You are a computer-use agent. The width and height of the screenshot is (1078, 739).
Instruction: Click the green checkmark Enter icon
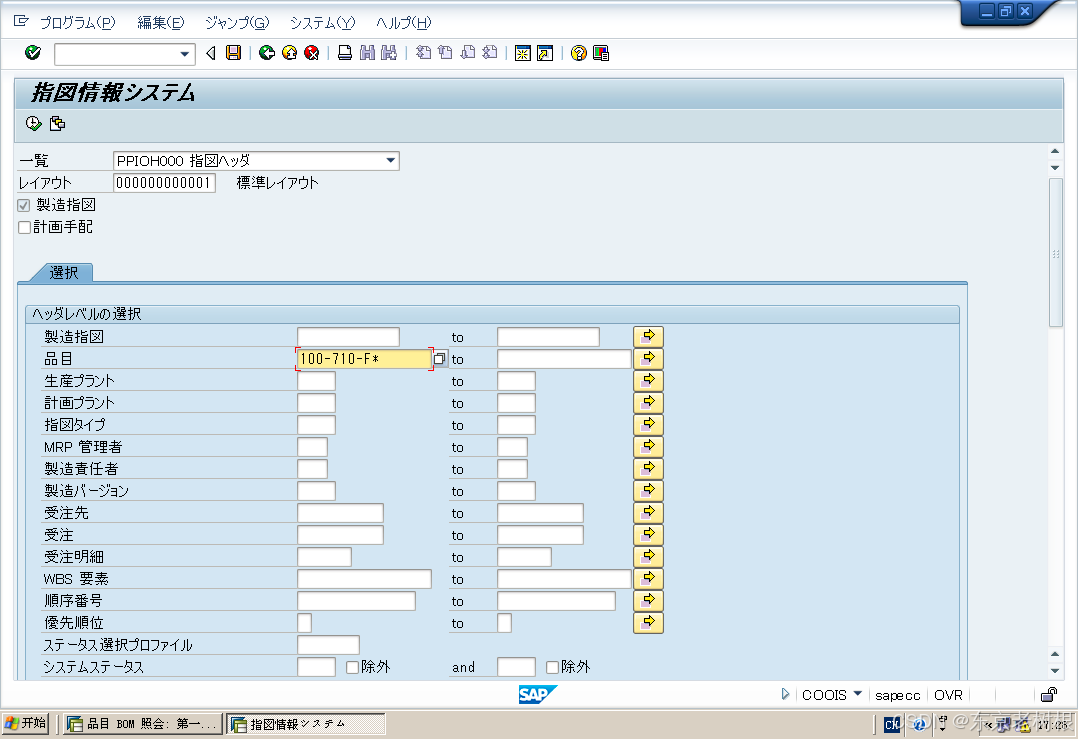(x=32, y=53)
